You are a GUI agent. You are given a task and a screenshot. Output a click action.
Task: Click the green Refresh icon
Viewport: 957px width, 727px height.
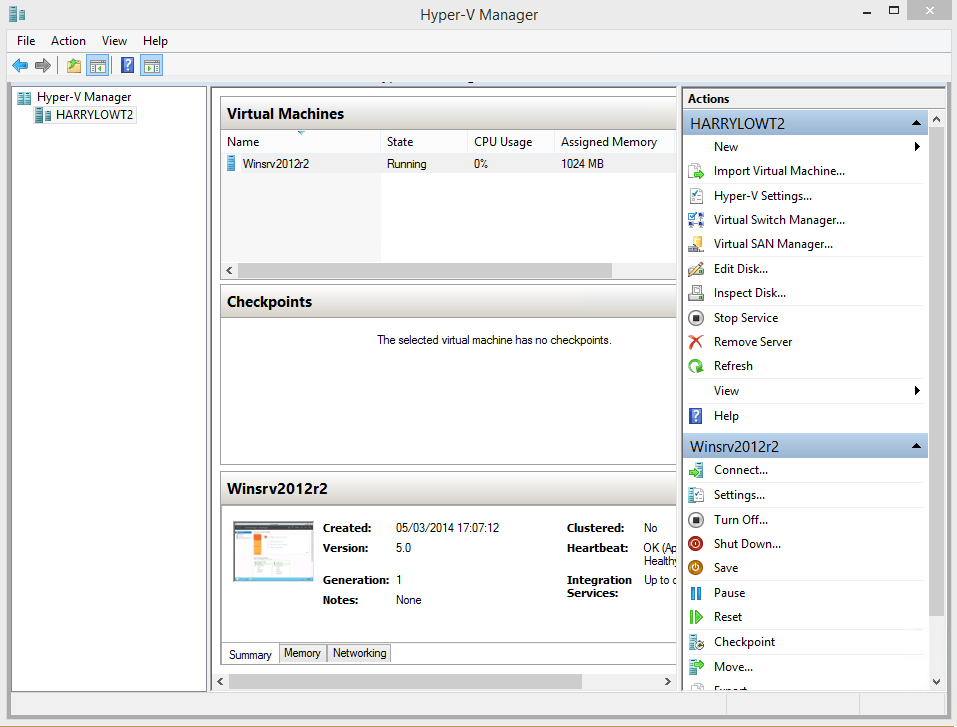696,366
